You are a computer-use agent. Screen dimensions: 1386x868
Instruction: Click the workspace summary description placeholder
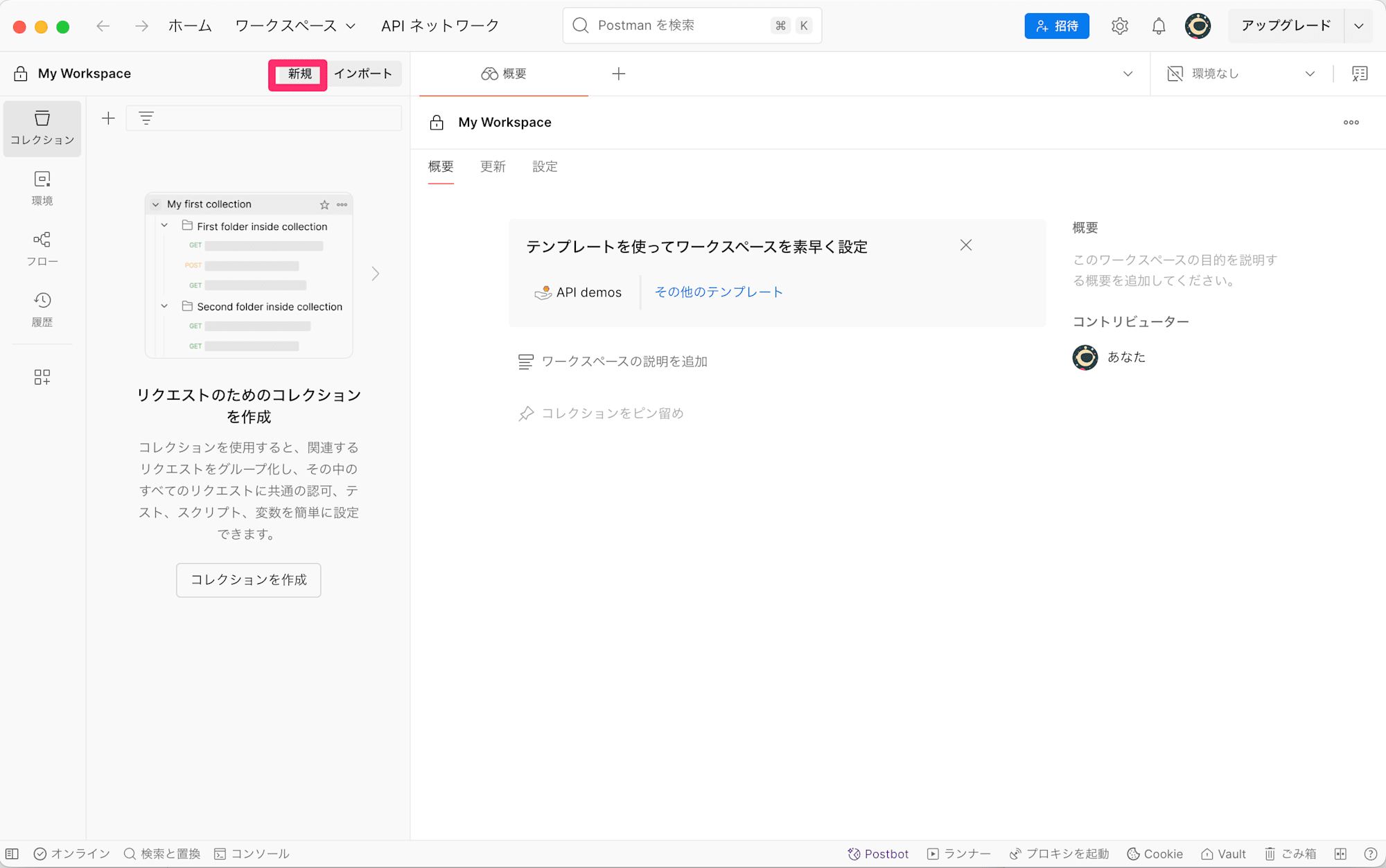[x=1175, y=270]
